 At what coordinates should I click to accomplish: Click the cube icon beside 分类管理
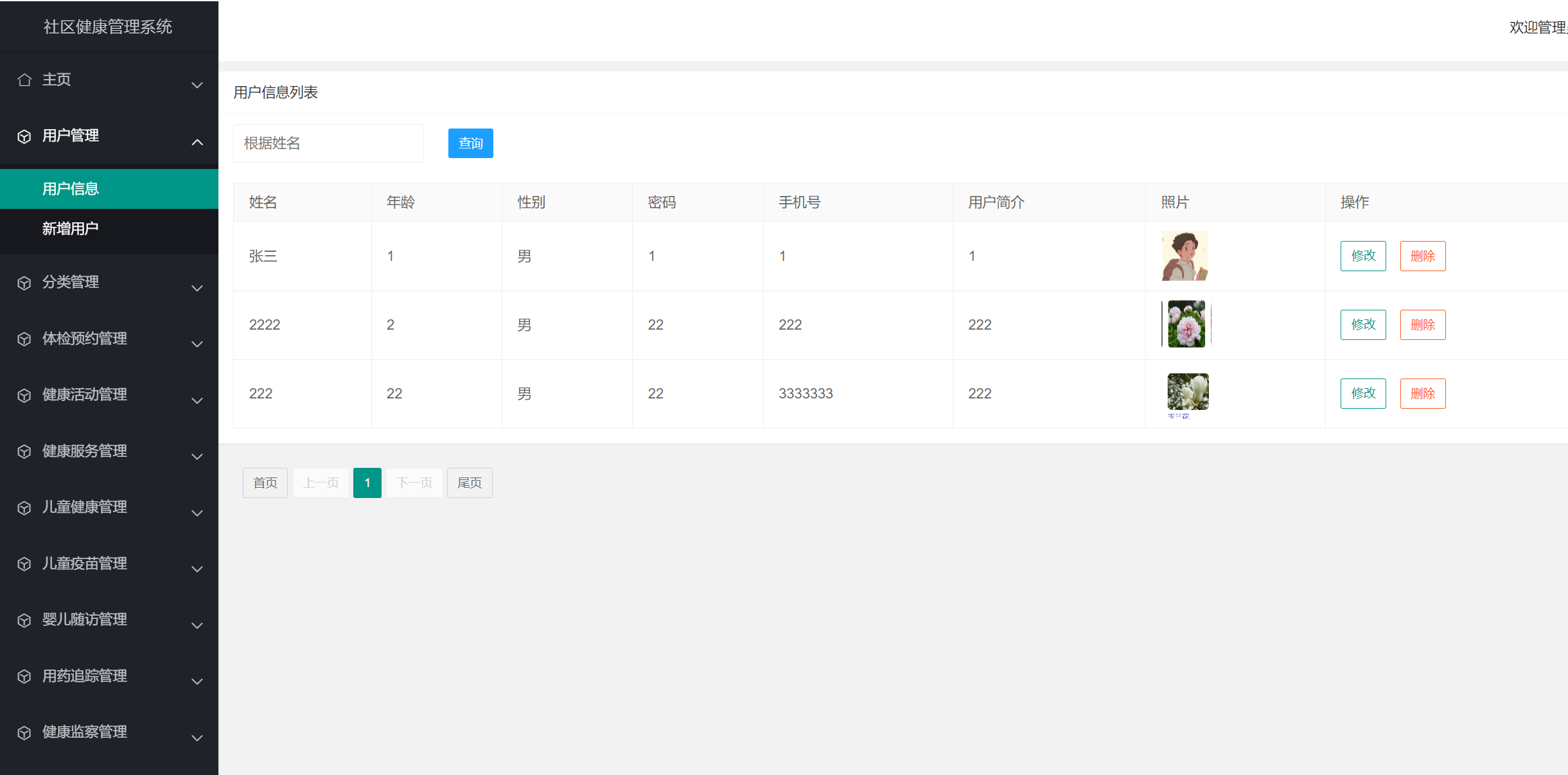(24, 283)
